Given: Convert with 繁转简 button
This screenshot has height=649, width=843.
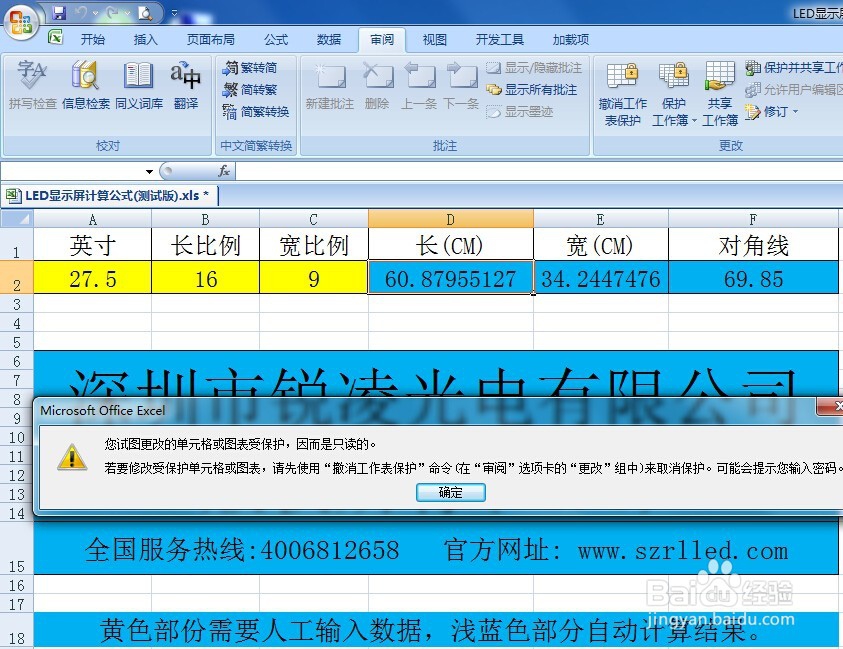Looking at the screenshot, I should (x=250, y=68).
